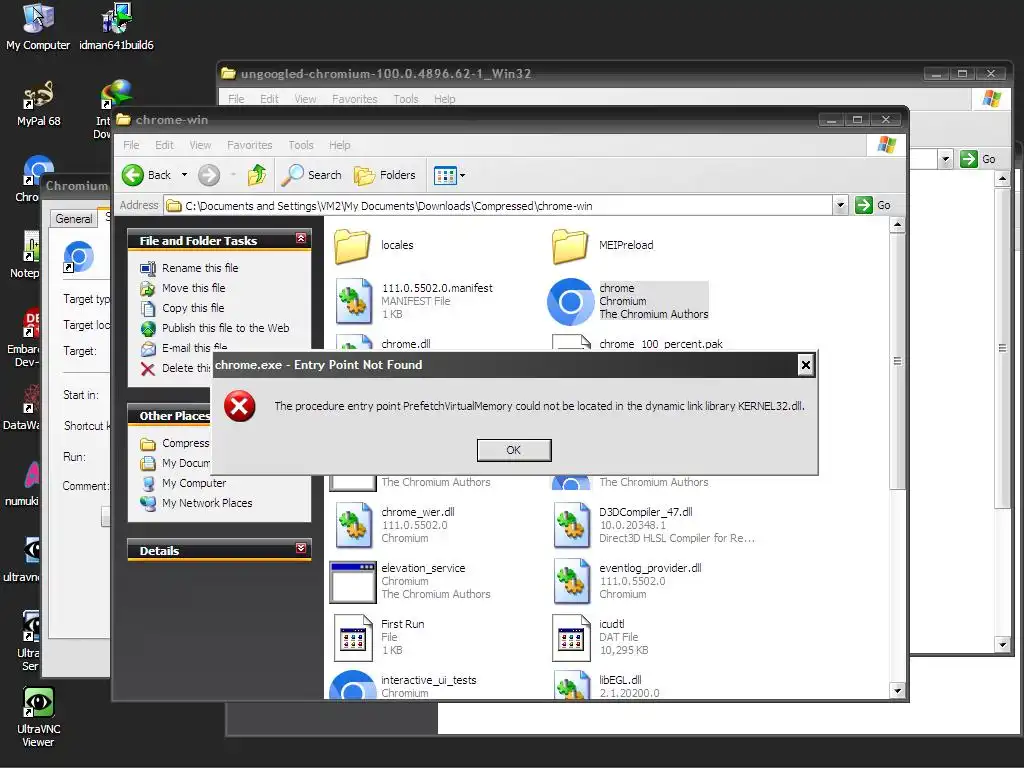This screenshot has height=768, width=1024.
Task: Click the Copy this file icon
Action: (x=148, y=308)
